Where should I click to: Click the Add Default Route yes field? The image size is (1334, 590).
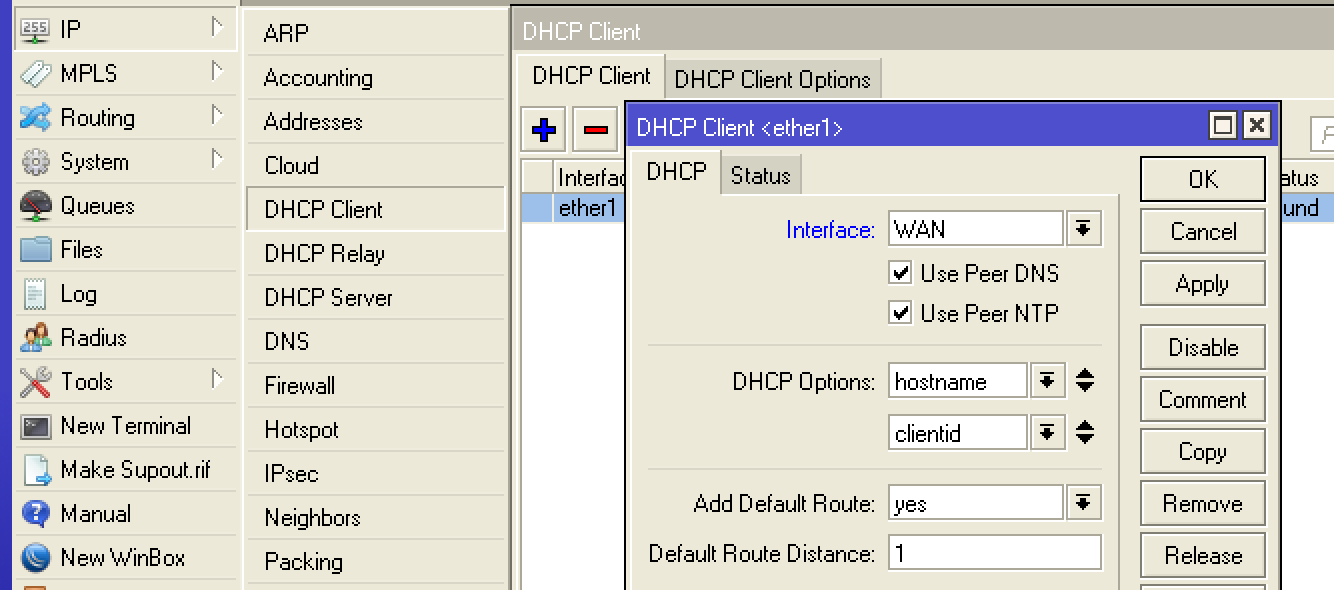[x=976, y=503]
